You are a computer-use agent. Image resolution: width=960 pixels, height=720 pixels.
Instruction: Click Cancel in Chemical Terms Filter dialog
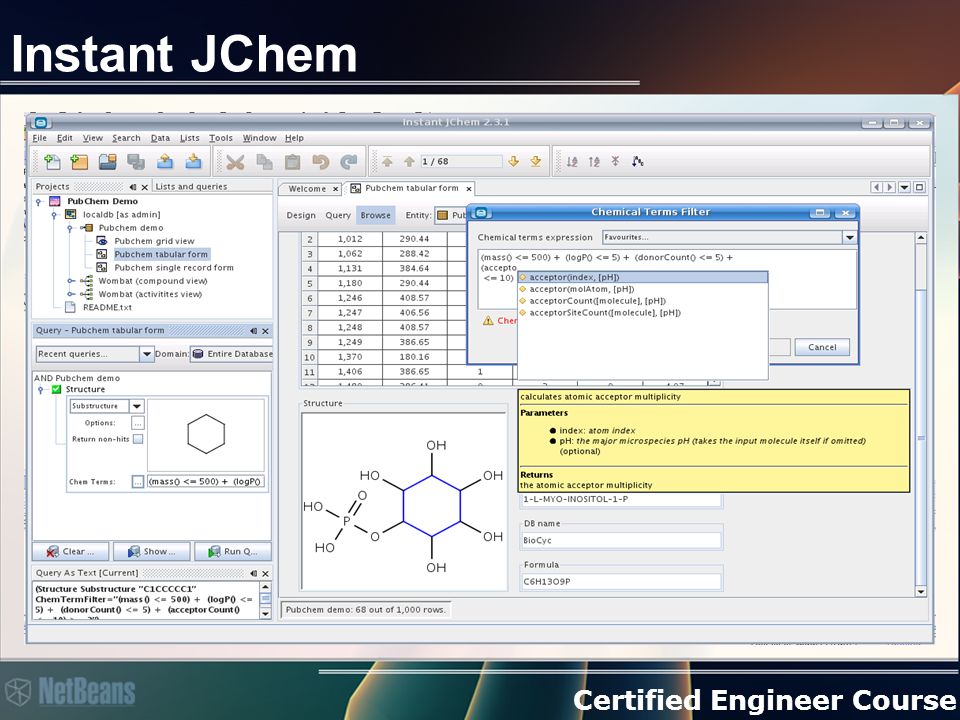click(822, 347)
